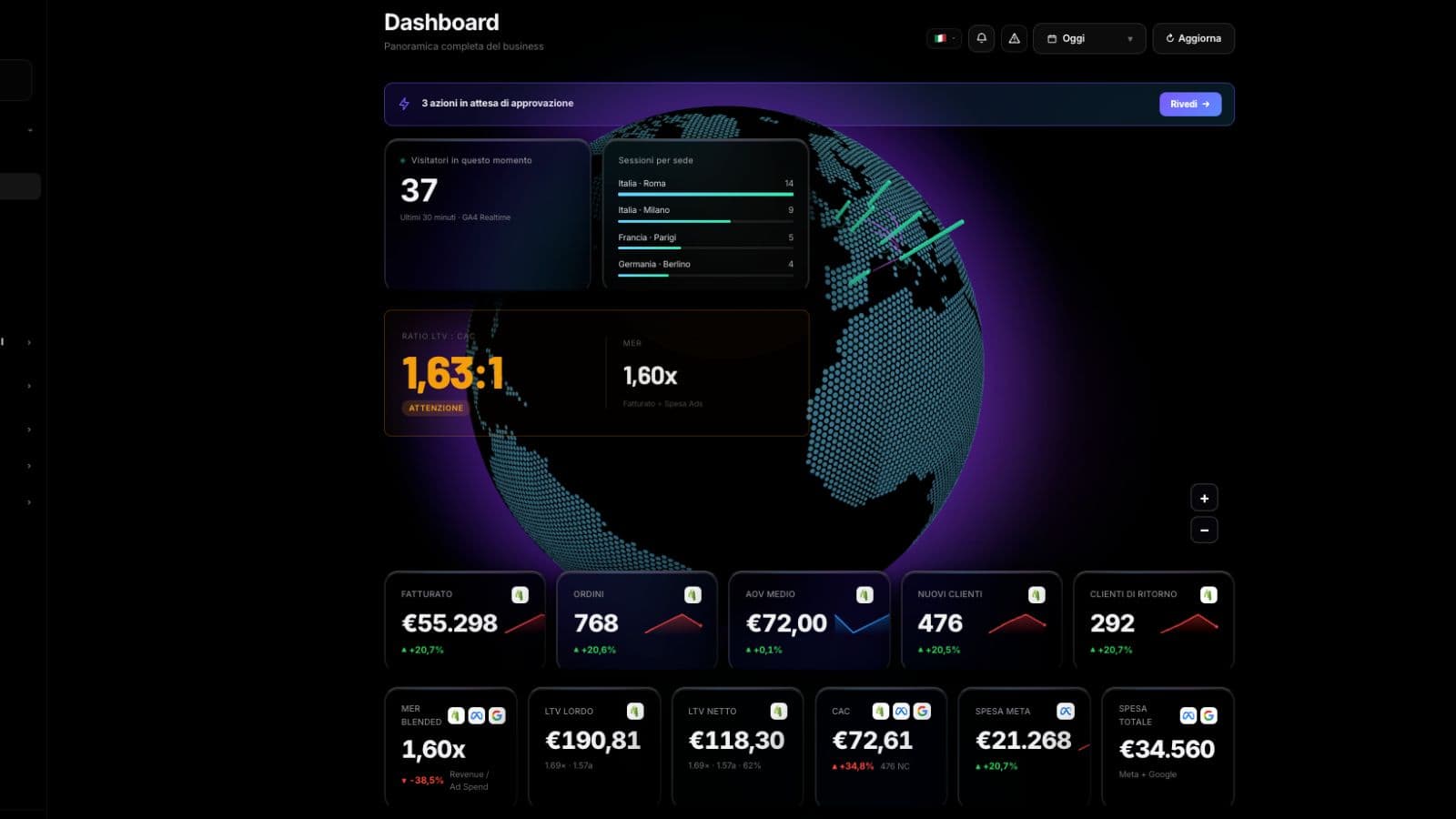Click the Shopify icon on LTV Lordo card

coord(635,711)
